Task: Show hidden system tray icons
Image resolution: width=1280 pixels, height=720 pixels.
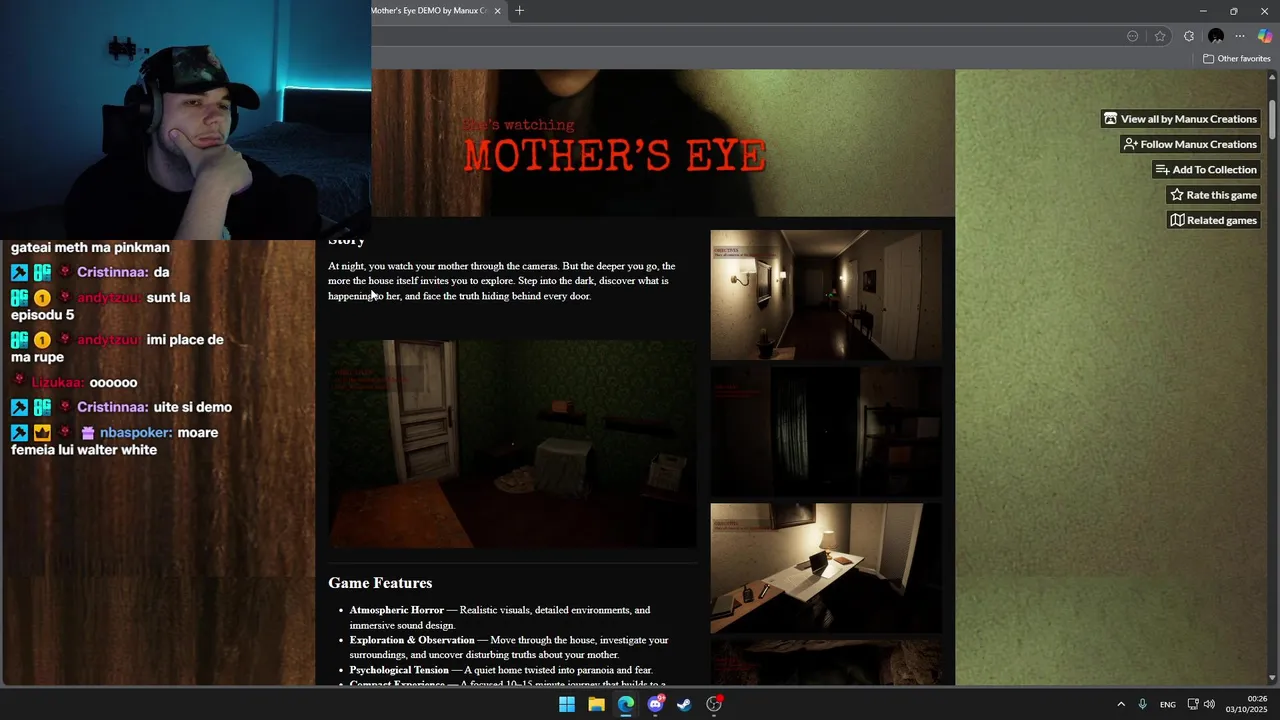Action: point(1121,704)
